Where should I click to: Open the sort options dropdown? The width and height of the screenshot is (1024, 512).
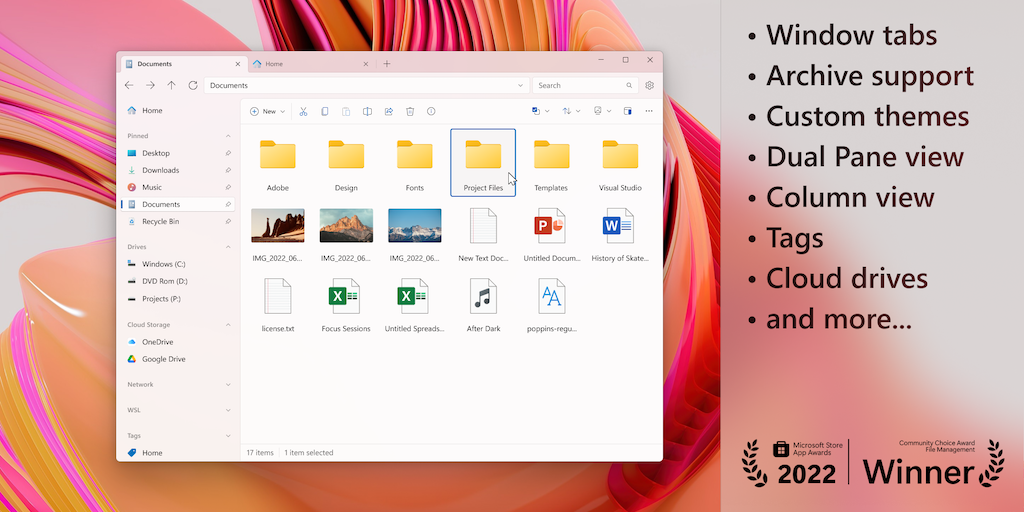coord(570,111)
